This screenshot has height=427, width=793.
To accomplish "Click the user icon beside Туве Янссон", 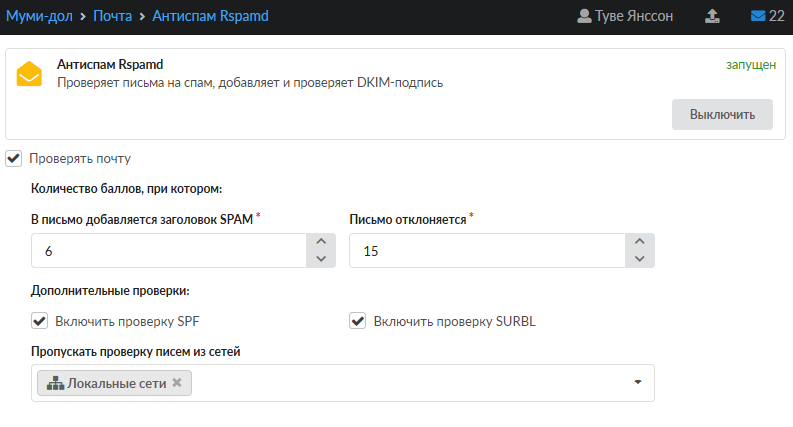I will [585, 16].
